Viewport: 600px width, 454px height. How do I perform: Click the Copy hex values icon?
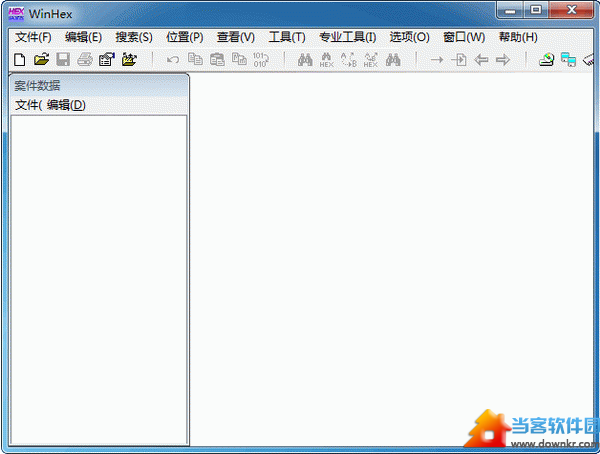[239, 59]
